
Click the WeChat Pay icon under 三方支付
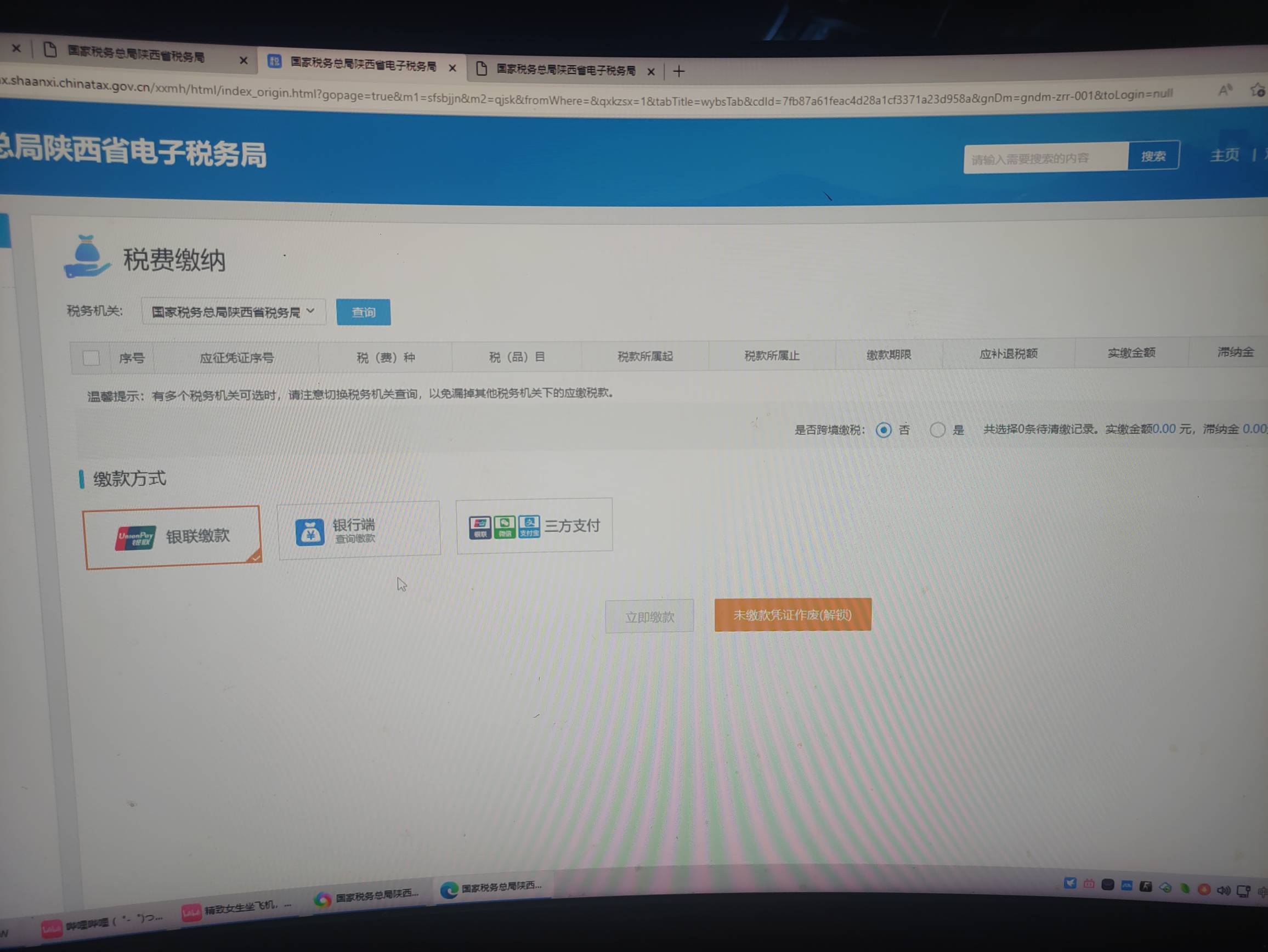tap(505, 526)
